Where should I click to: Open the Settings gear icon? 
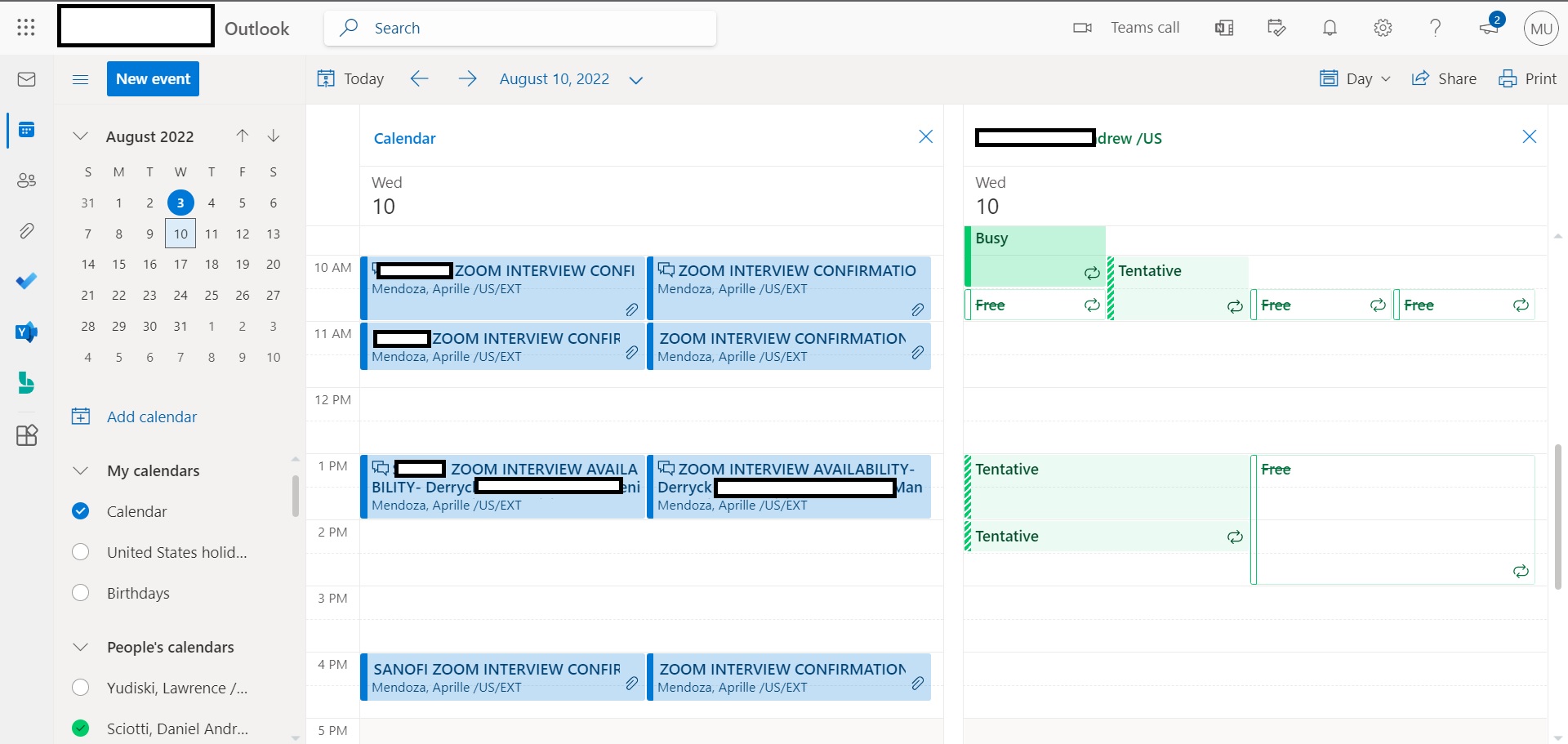1383,28
